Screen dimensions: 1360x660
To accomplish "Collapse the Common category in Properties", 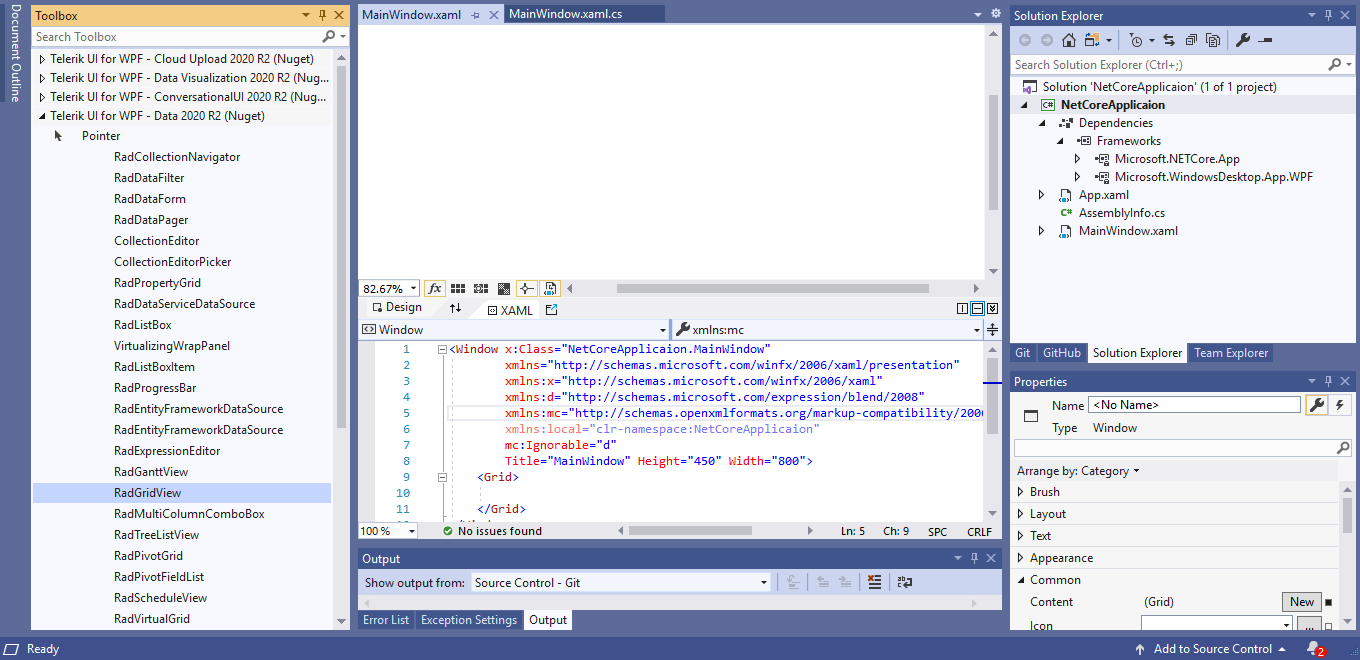I will point(1020,580).
